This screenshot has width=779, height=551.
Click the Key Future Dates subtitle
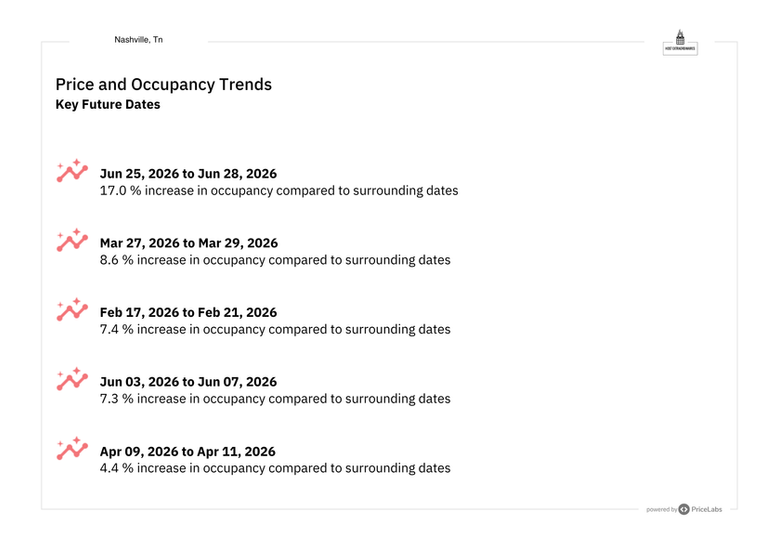pyautogui.click(x=107, y=105)
